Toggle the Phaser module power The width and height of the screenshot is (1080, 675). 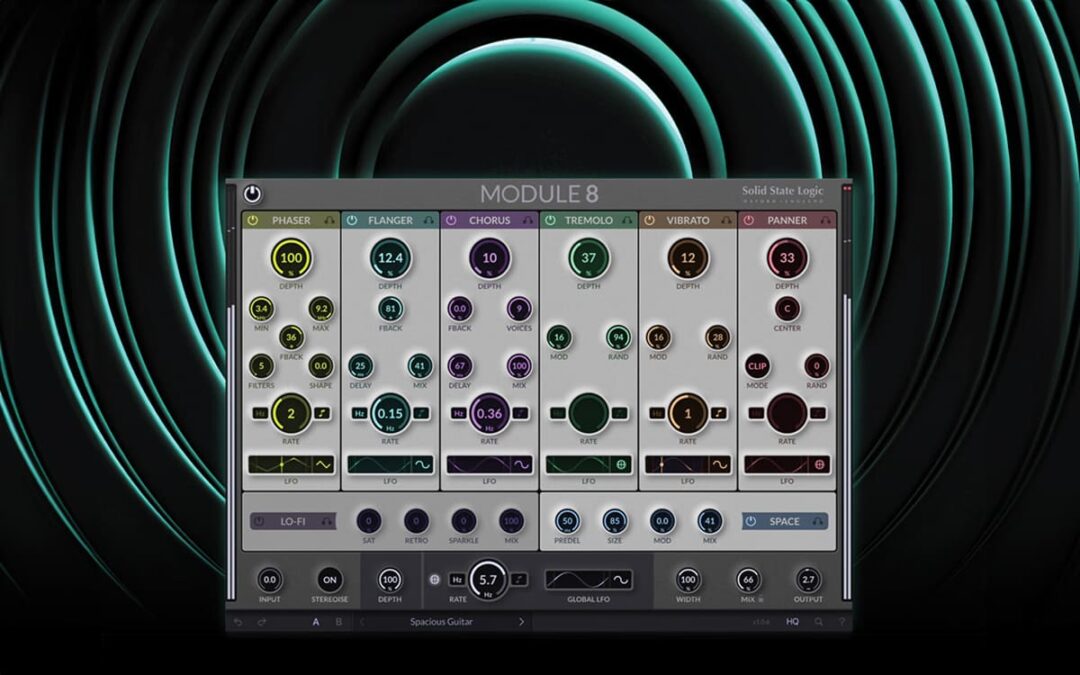[x=253, y=220]
